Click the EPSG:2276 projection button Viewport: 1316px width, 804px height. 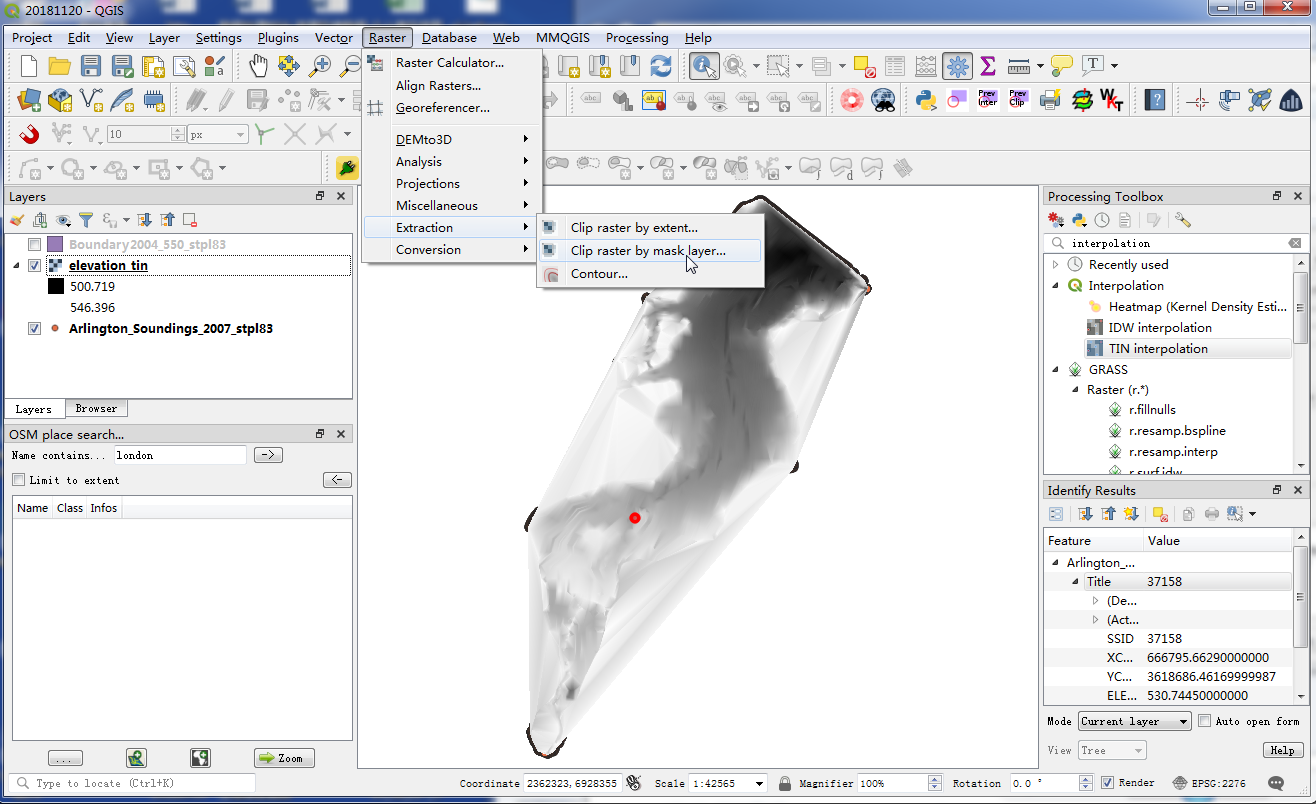1209,783
